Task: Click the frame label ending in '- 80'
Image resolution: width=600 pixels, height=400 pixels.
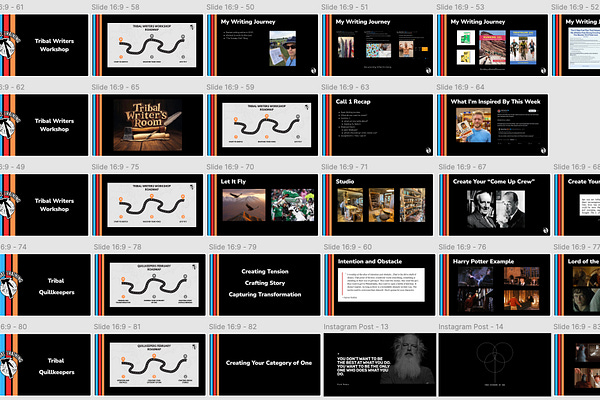Action: click(13, 327)
